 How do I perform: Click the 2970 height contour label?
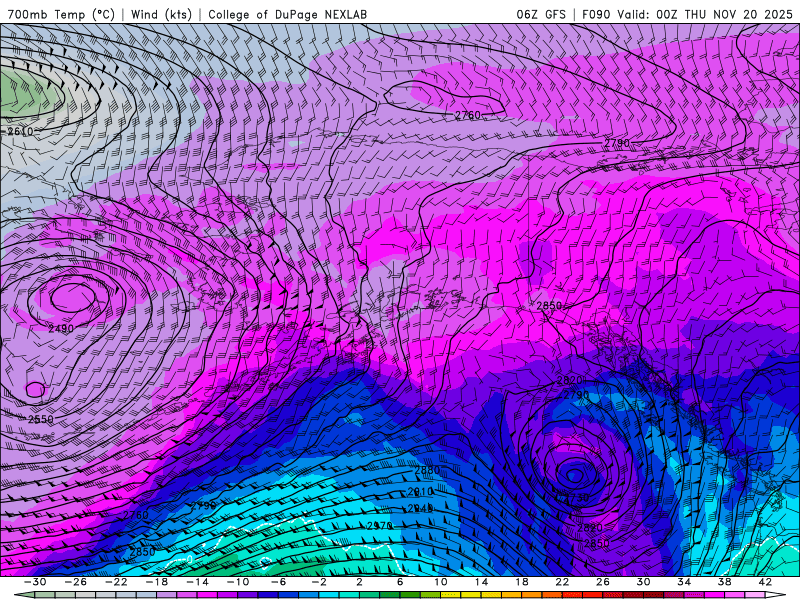point(380,526)
